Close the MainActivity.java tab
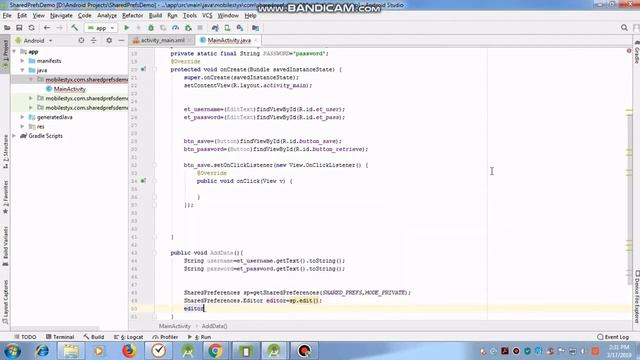Screen dimensions: 640x360 (x=256, y=40)
